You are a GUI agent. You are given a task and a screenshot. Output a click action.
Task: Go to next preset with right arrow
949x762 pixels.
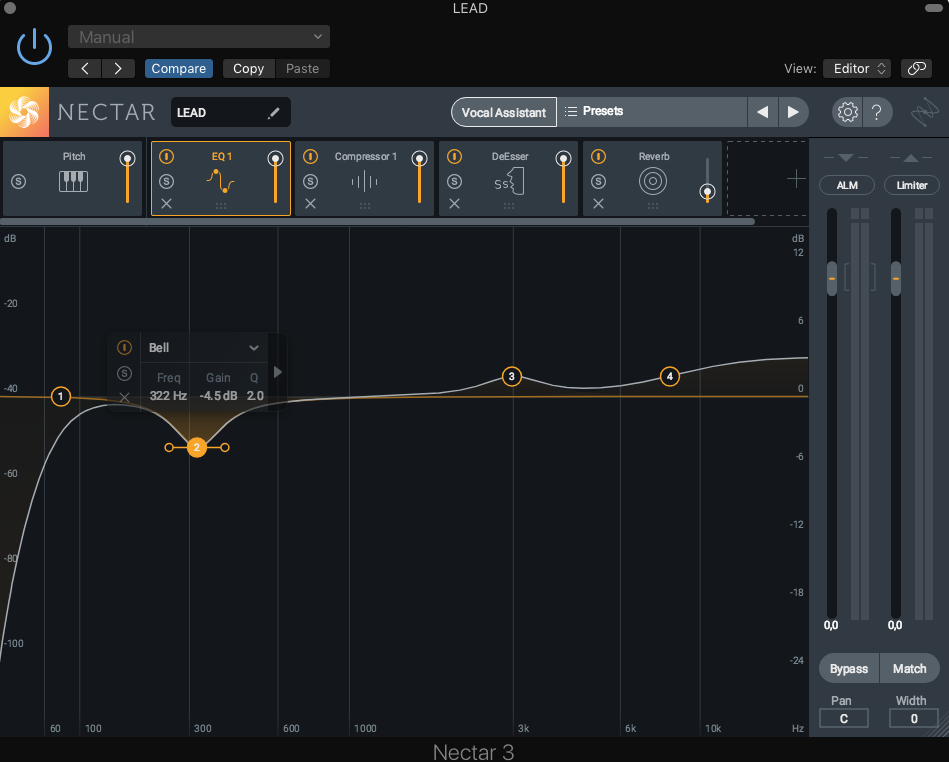click(x=118, y=68)
